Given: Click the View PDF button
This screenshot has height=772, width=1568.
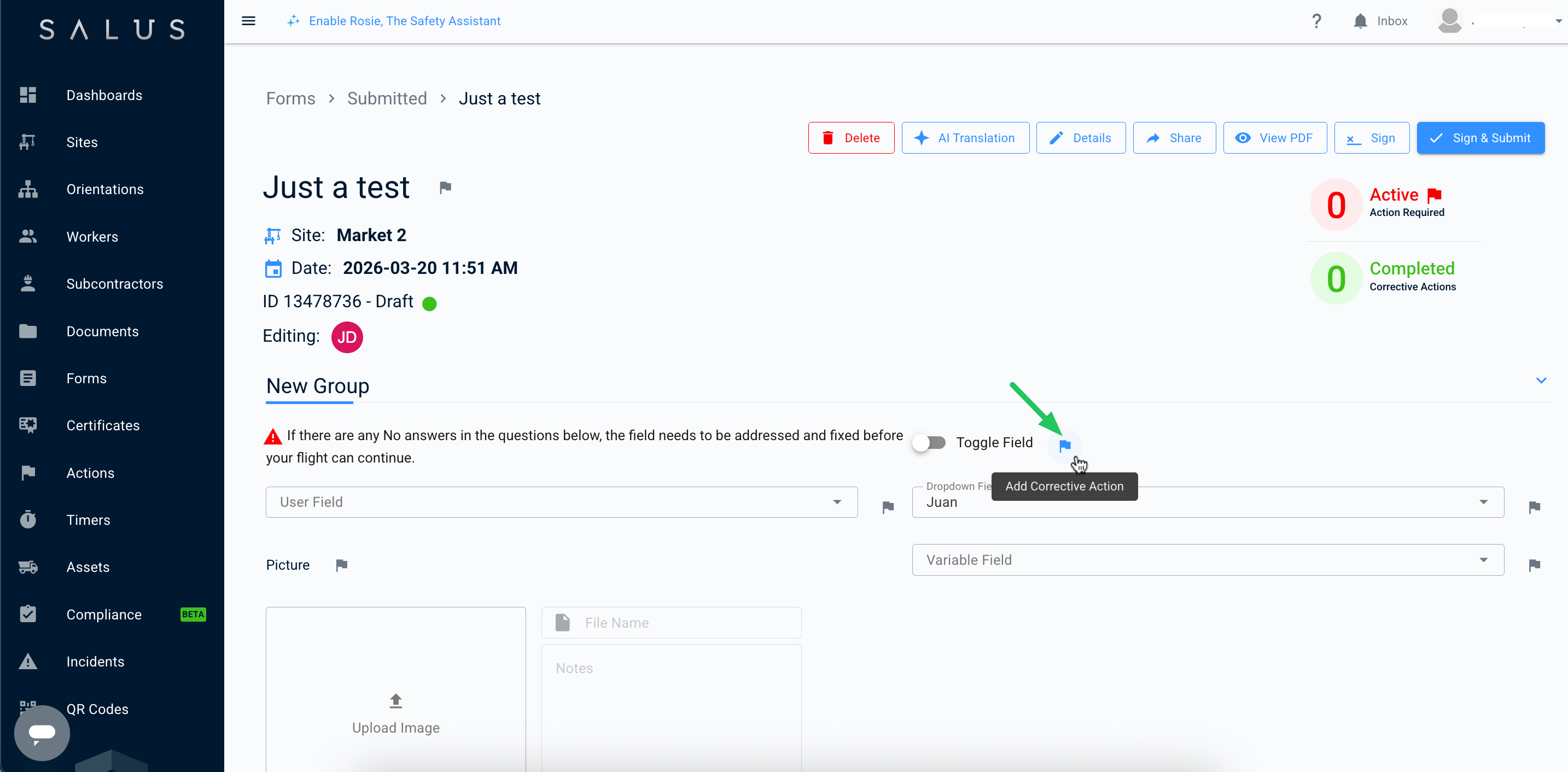Looking at the screenshot, I should [x=1275, y=138].
